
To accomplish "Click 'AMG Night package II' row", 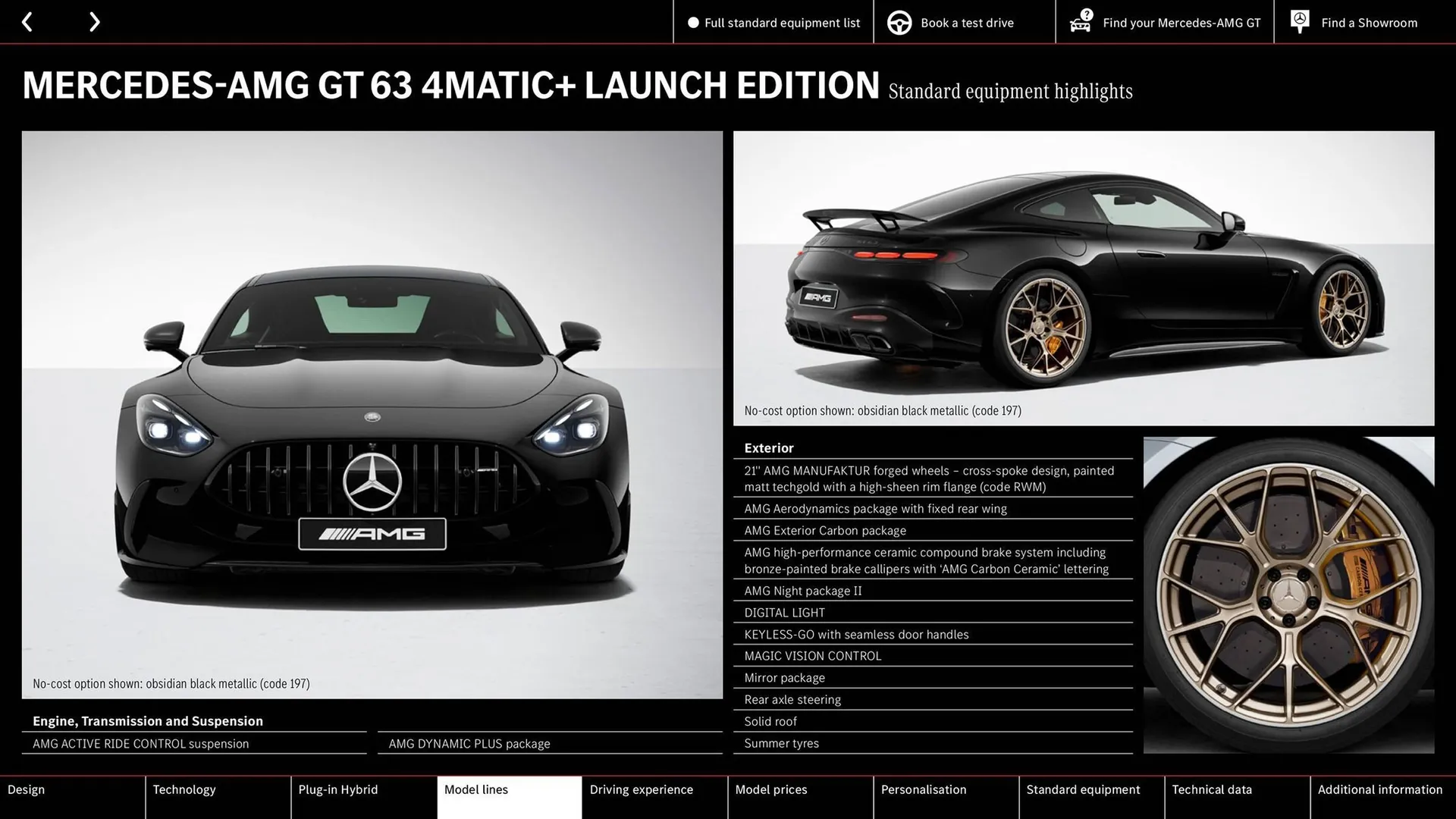I will [x=933, y=591].
